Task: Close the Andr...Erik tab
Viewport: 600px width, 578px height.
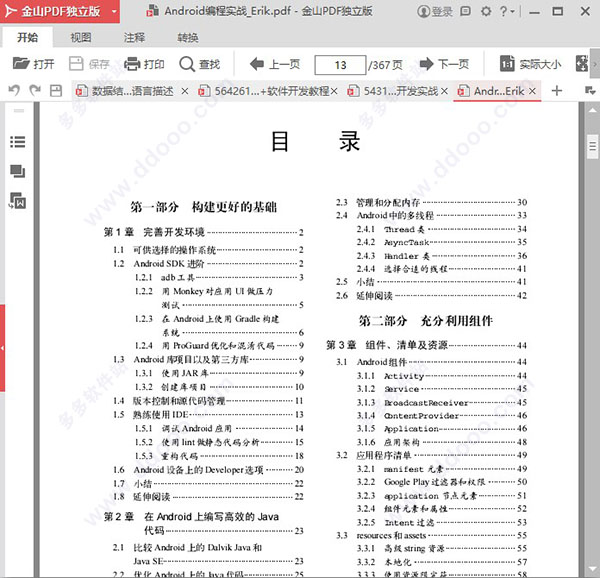Action: (532, 91)
